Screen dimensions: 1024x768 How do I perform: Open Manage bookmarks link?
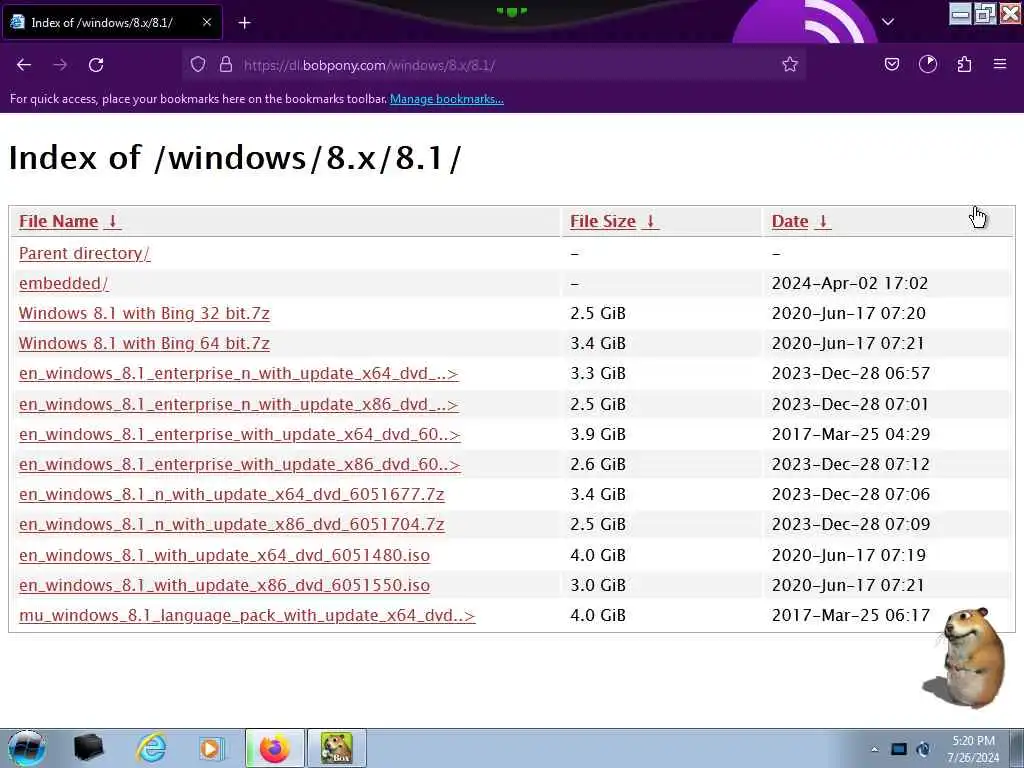point(447,99)
